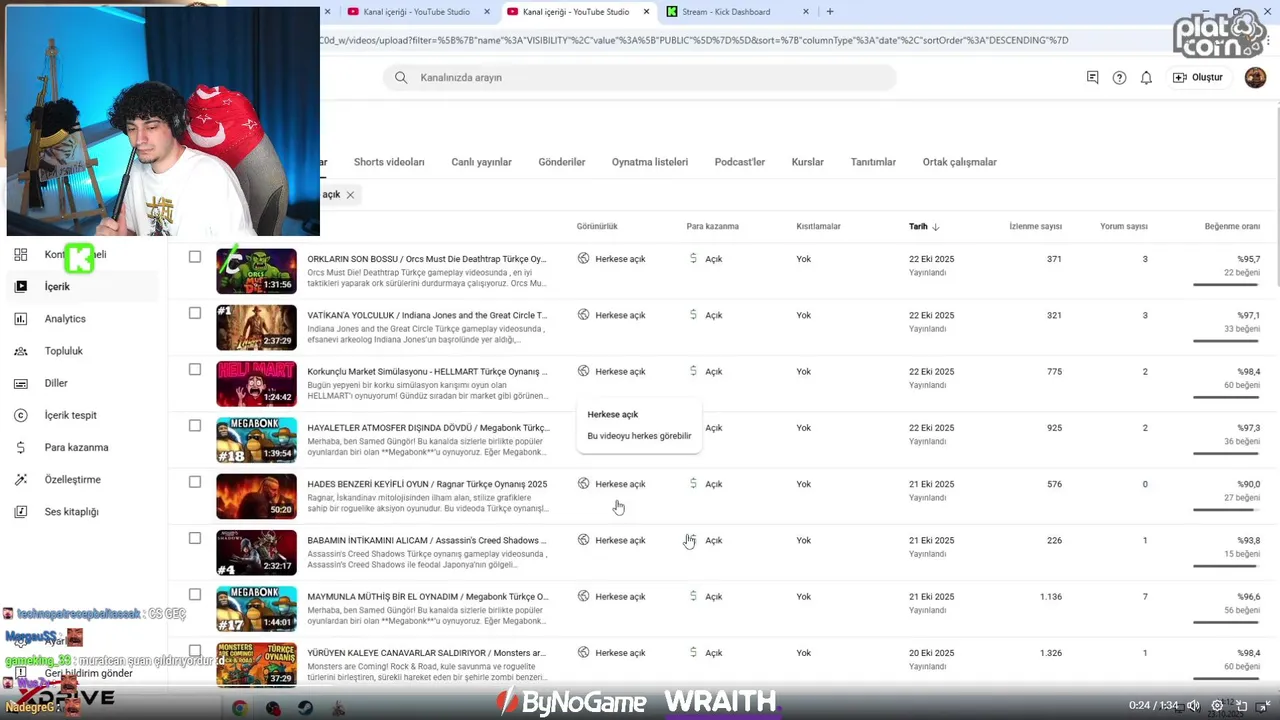1280x720 pixels.
Task: Click Steam icon in the taskbar
Action: pos(305,708)
